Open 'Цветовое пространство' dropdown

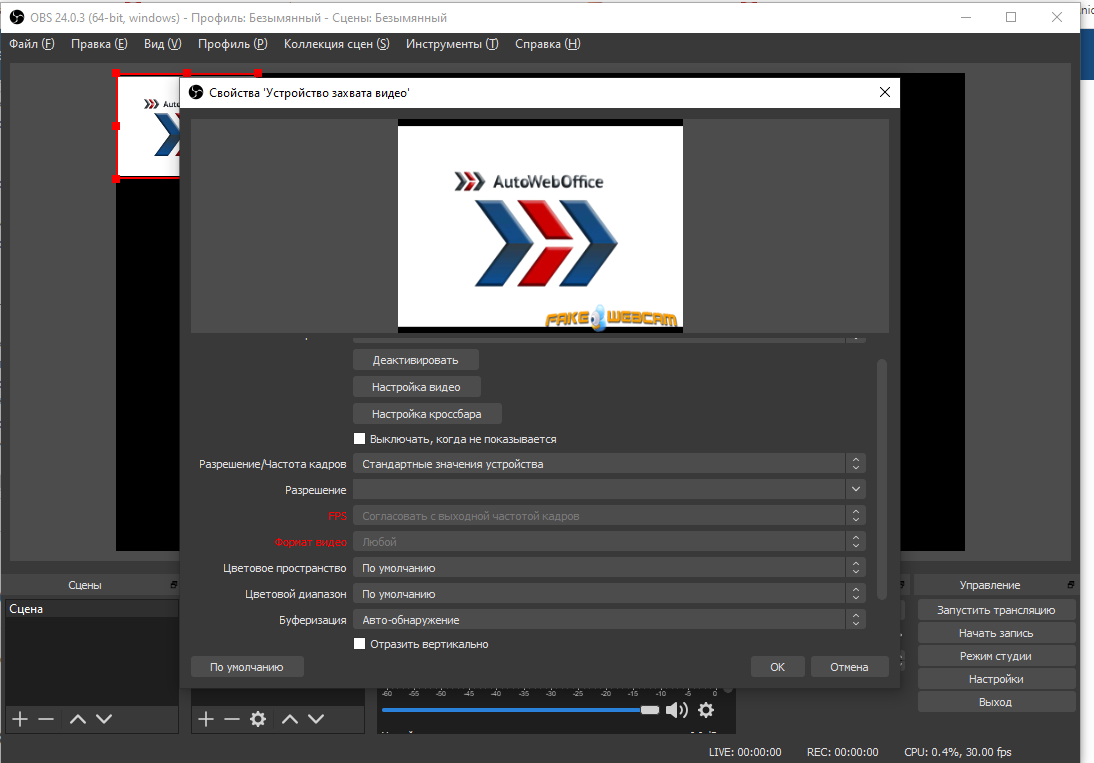coord(609,568)
